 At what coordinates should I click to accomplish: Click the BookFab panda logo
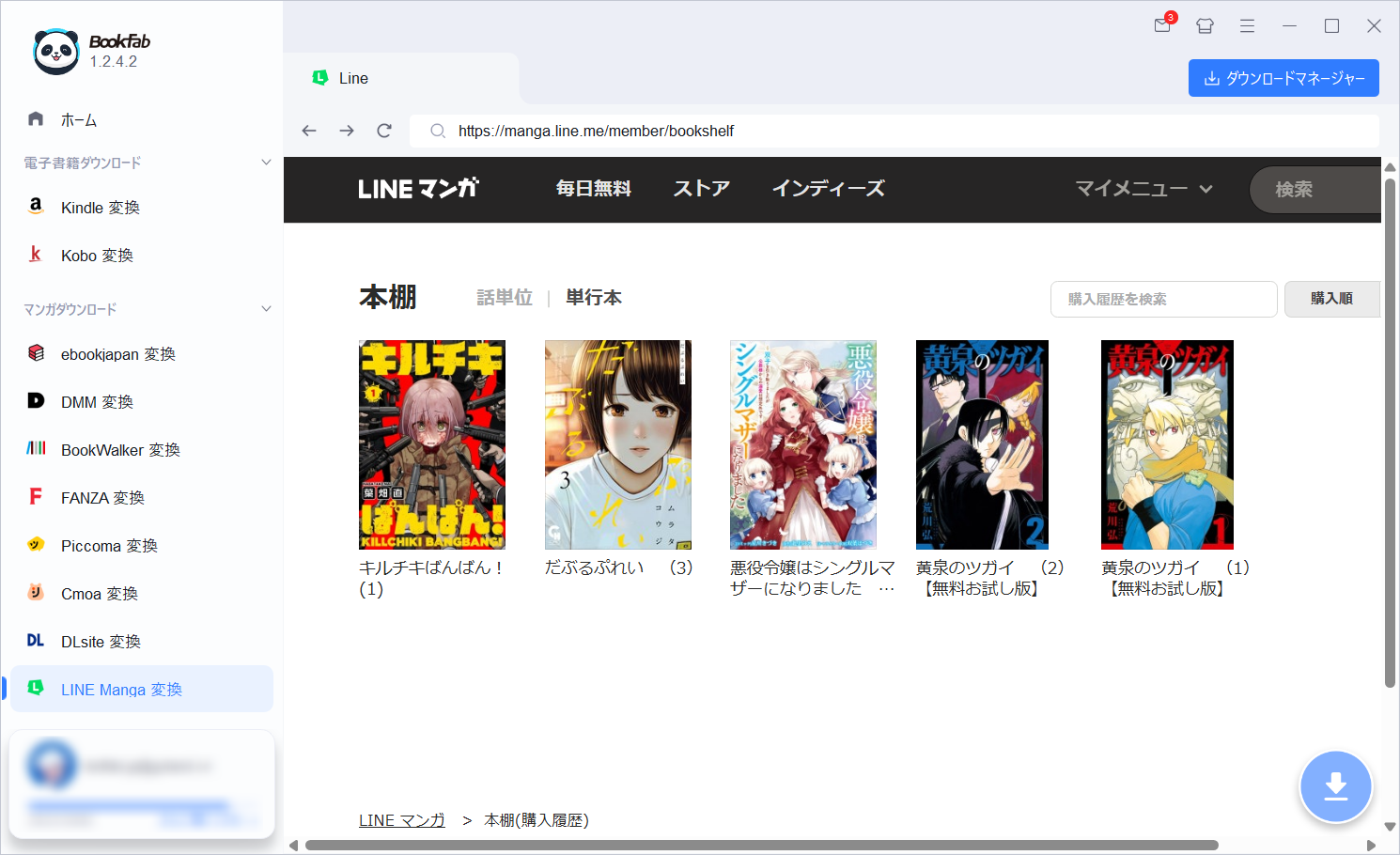[x=55, y=52]
